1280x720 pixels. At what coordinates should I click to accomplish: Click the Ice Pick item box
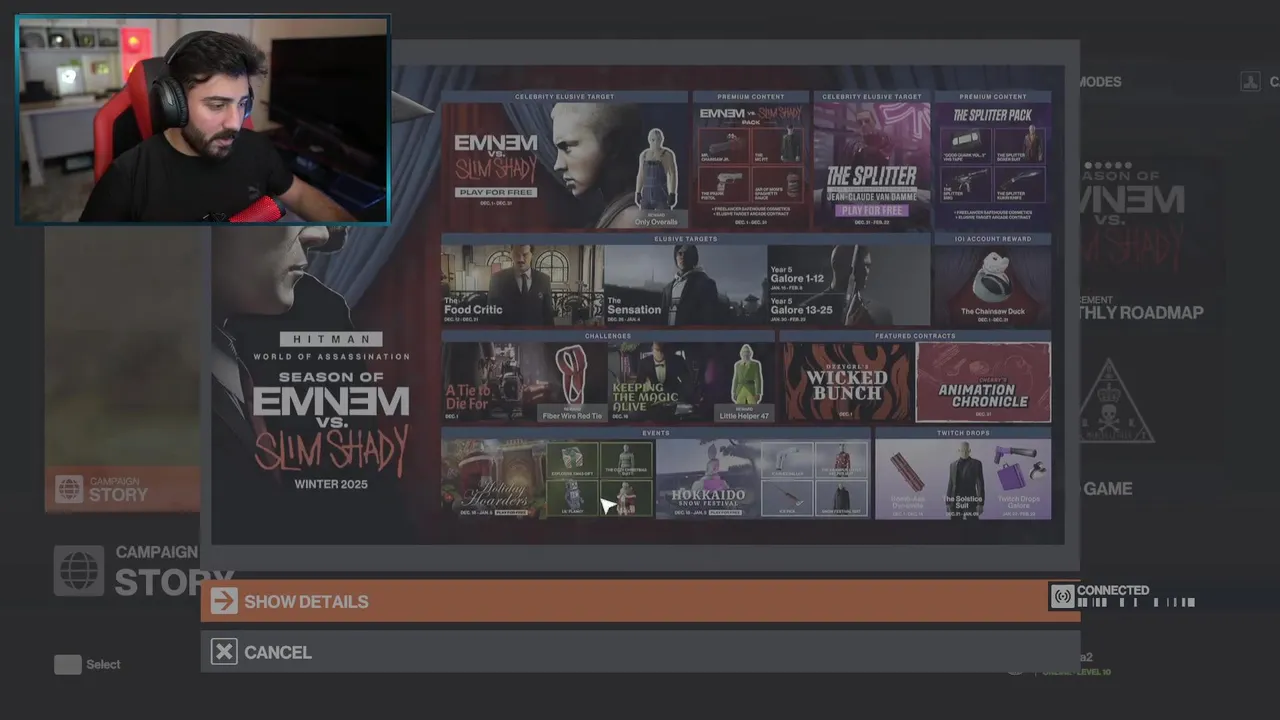click(x=786, y=497)
